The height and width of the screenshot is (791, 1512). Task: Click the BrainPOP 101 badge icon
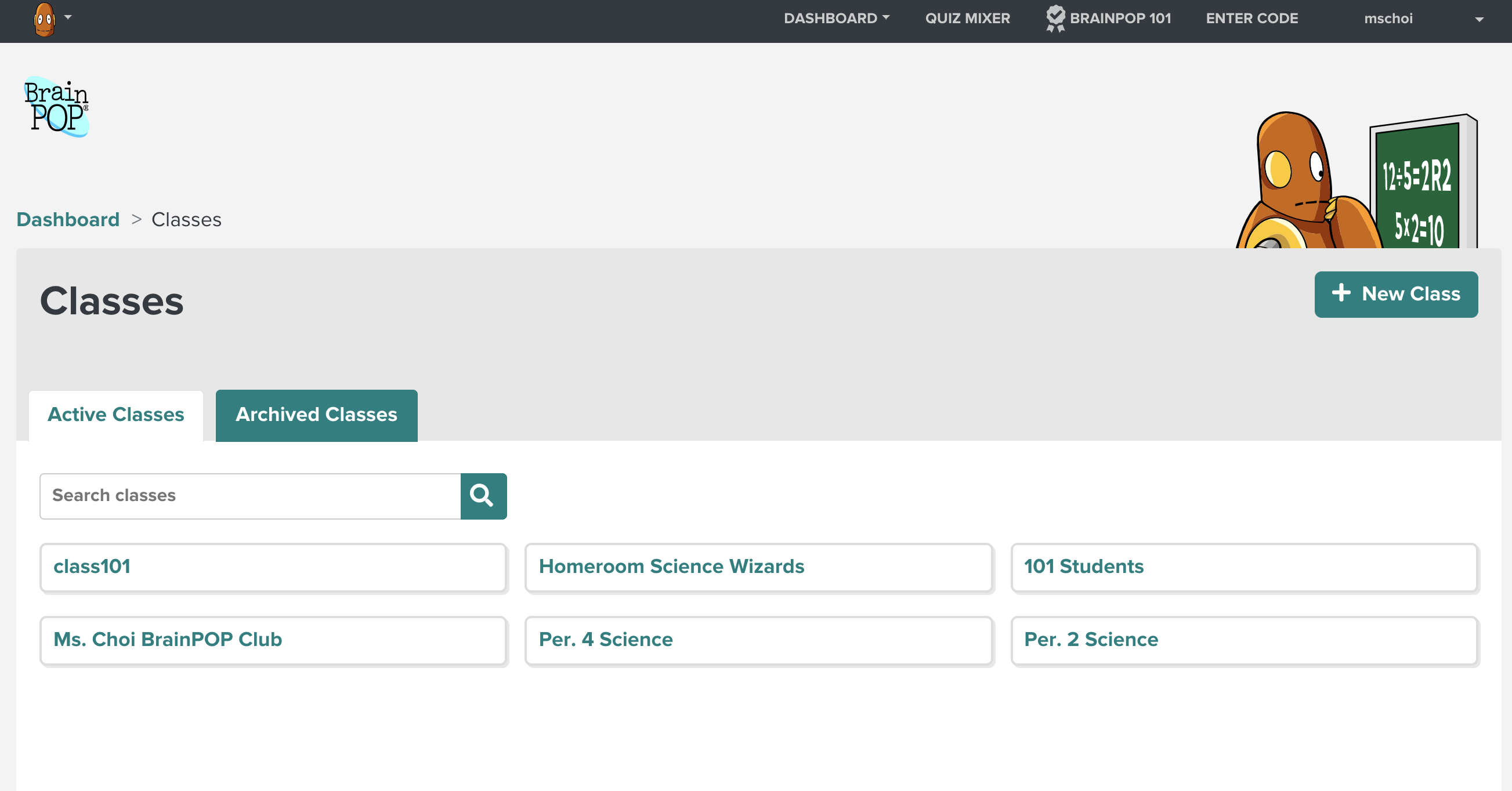pyautogui.click(x=1055, y=18)
